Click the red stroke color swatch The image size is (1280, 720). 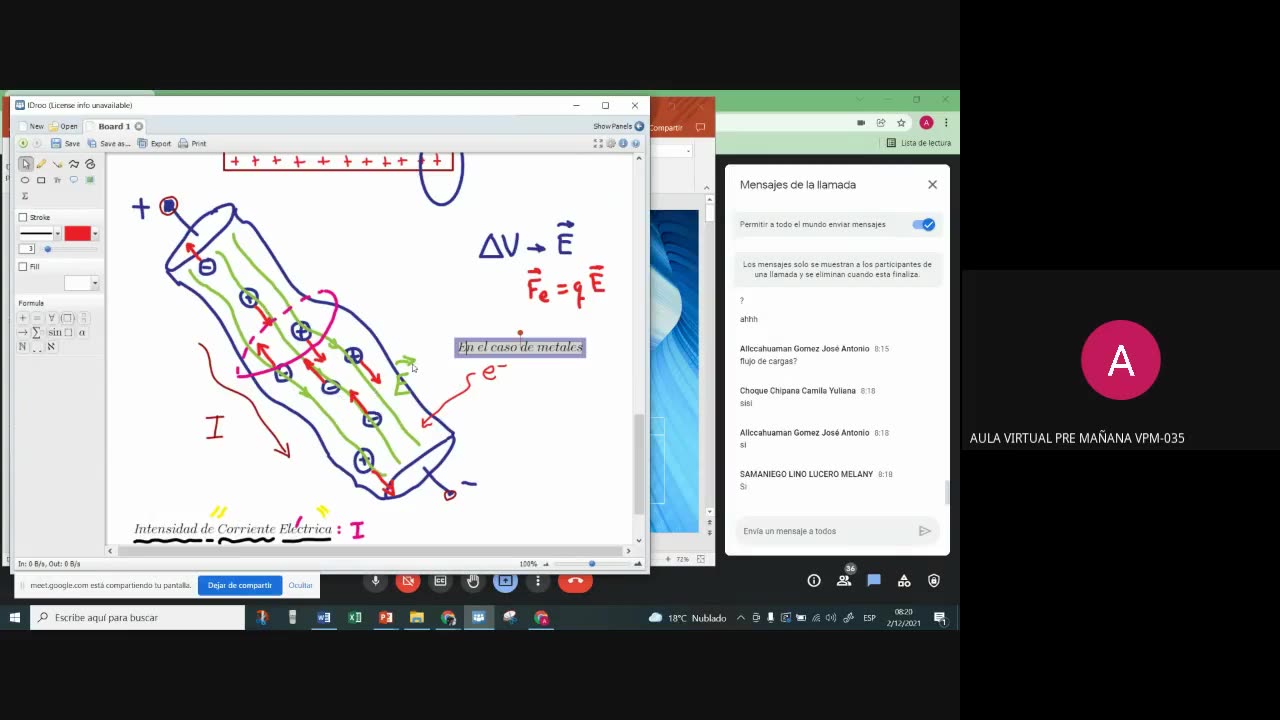click(x=78, y=234)
